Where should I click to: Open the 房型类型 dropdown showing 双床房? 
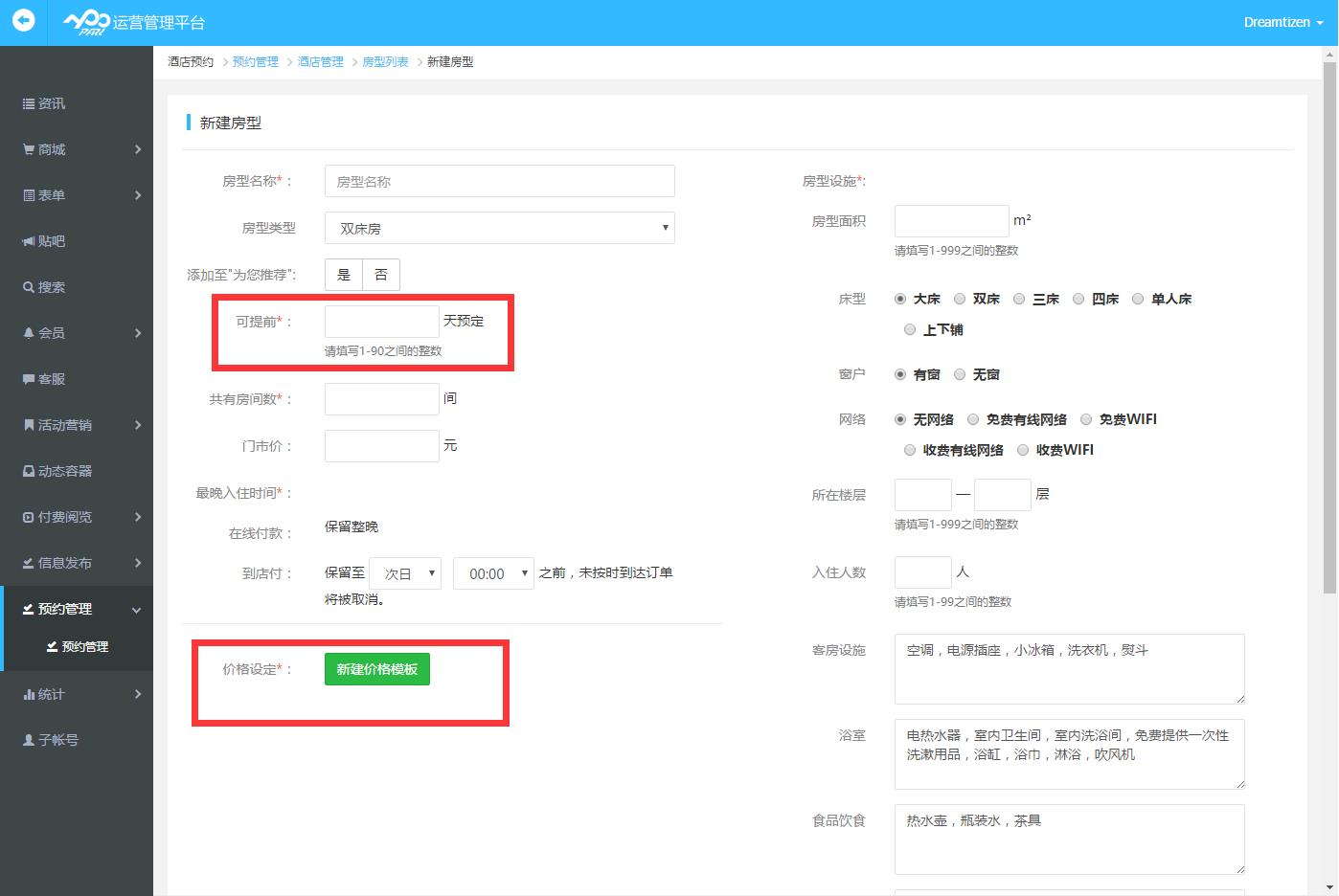pyautogui.click(x=499, y=228)
